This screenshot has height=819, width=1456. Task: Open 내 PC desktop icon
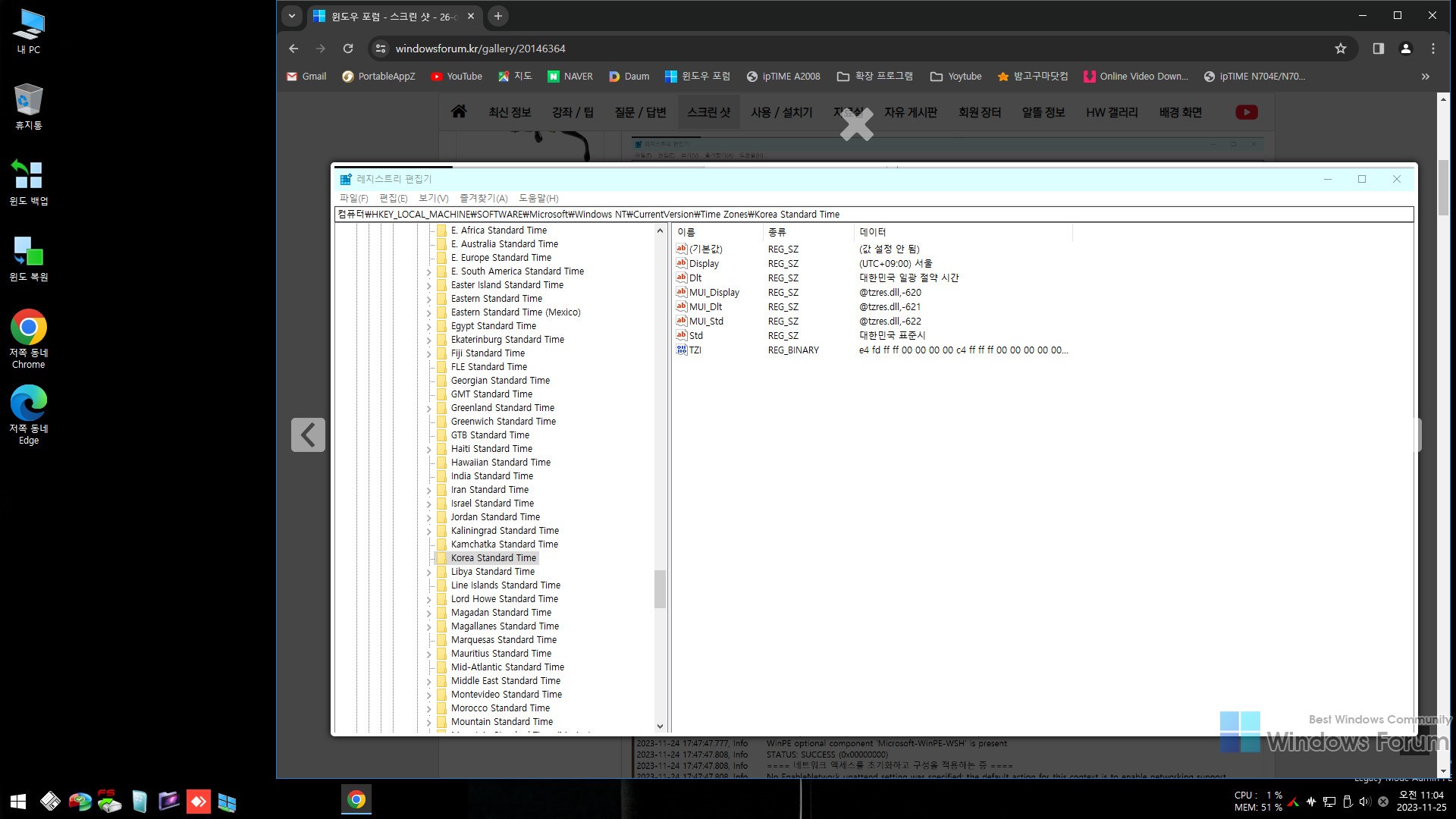click(29, 32)
